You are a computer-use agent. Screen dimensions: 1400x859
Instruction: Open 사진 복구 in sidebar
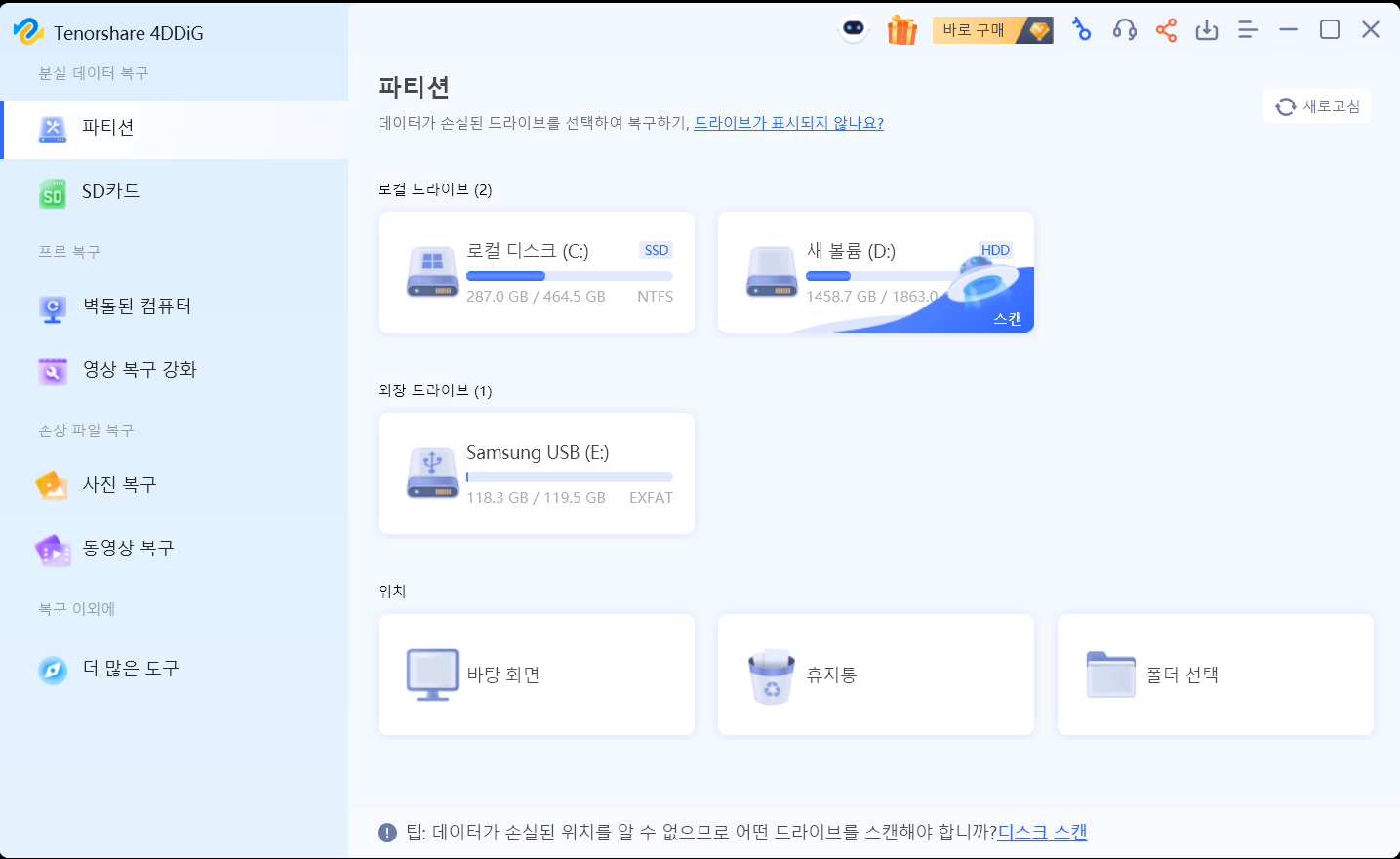tap(174, 485)
